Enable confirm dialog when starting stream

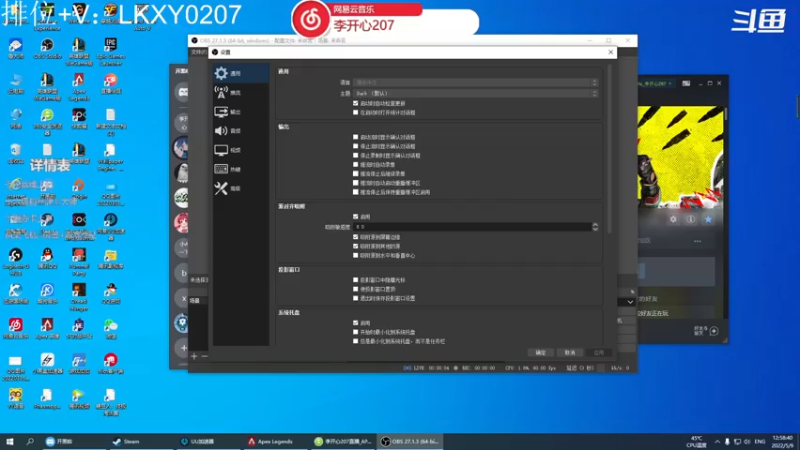[x=356, y=137]
